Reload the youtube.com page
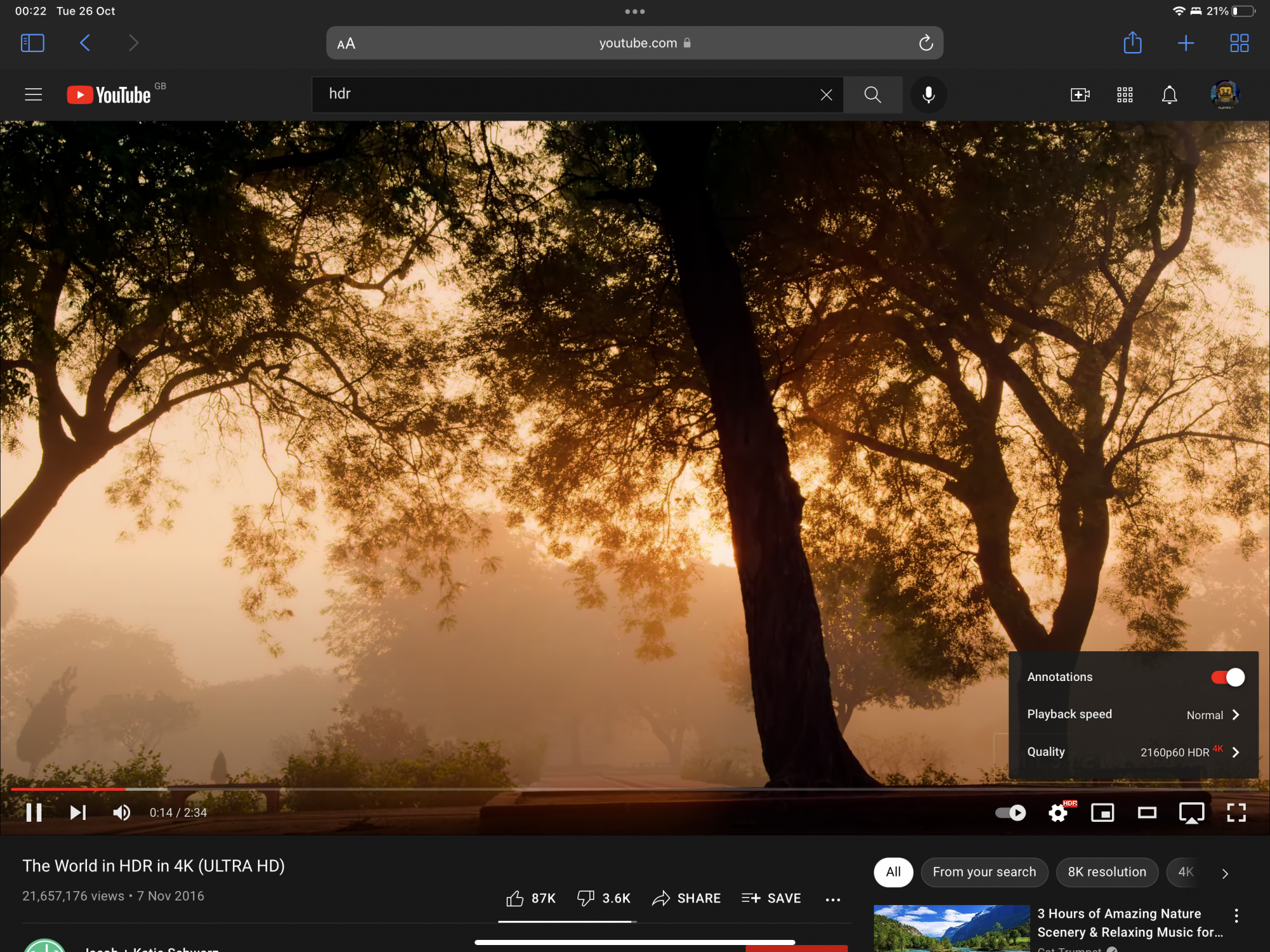Screen dimensions: 1270x952 point(926,43)
